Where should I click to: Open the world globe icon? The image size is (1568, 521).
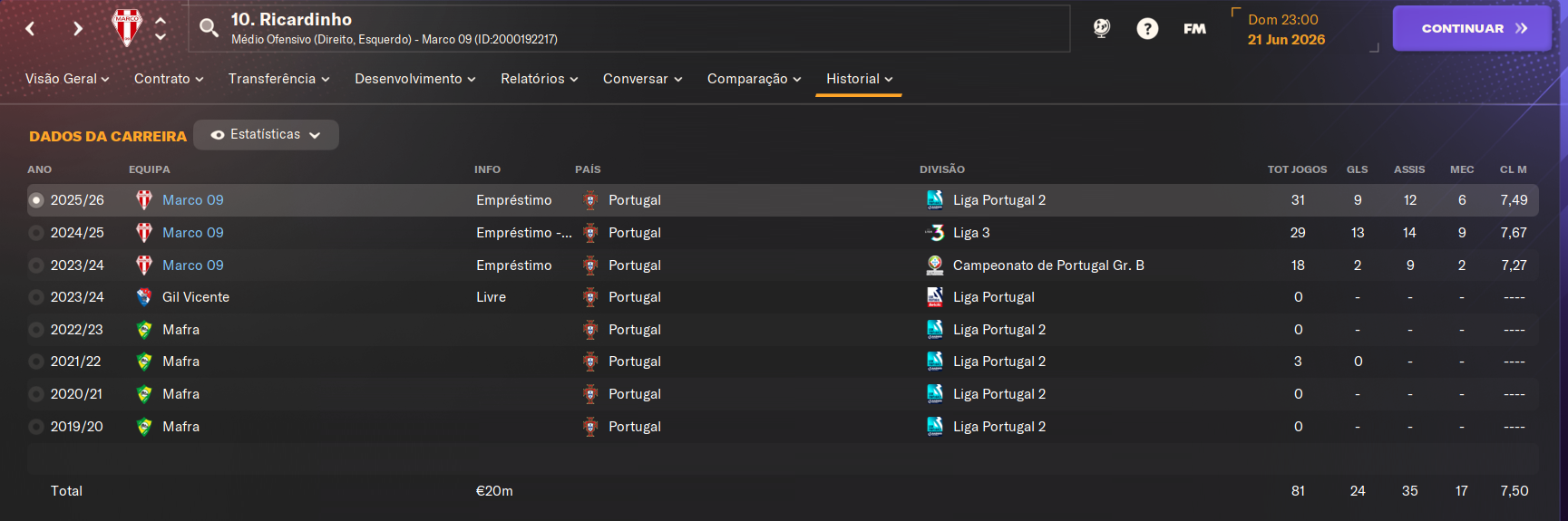tap(1101, 28)
